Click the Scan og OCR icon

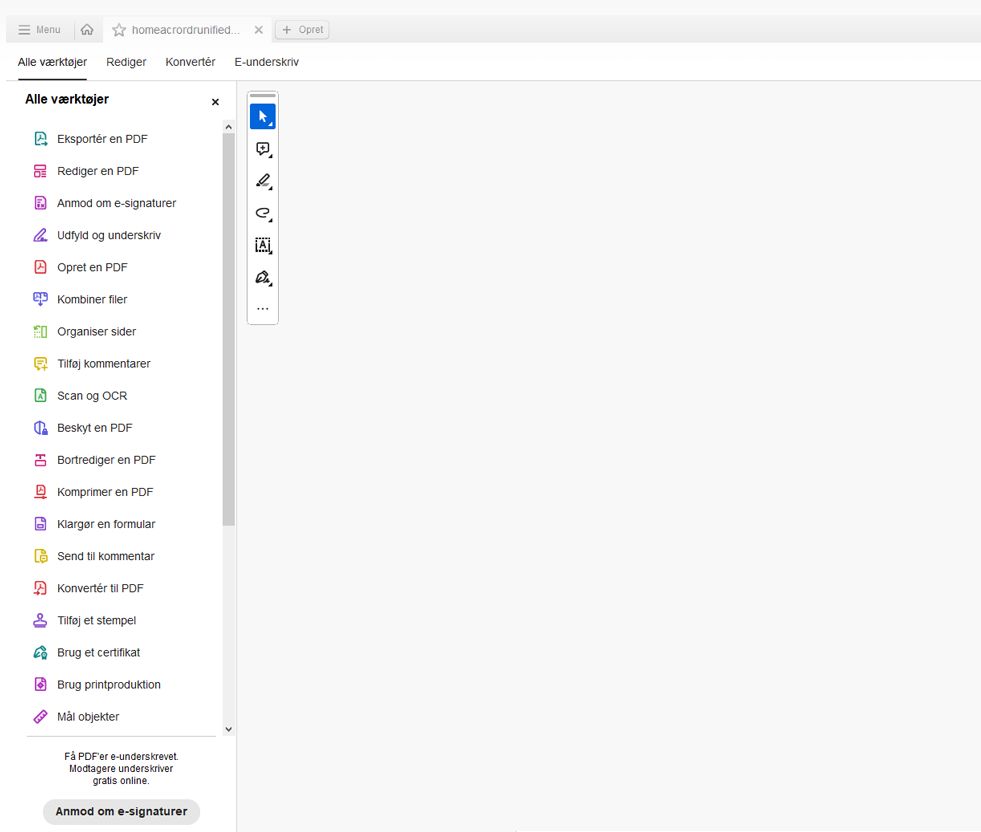click(x=41, y=395)
